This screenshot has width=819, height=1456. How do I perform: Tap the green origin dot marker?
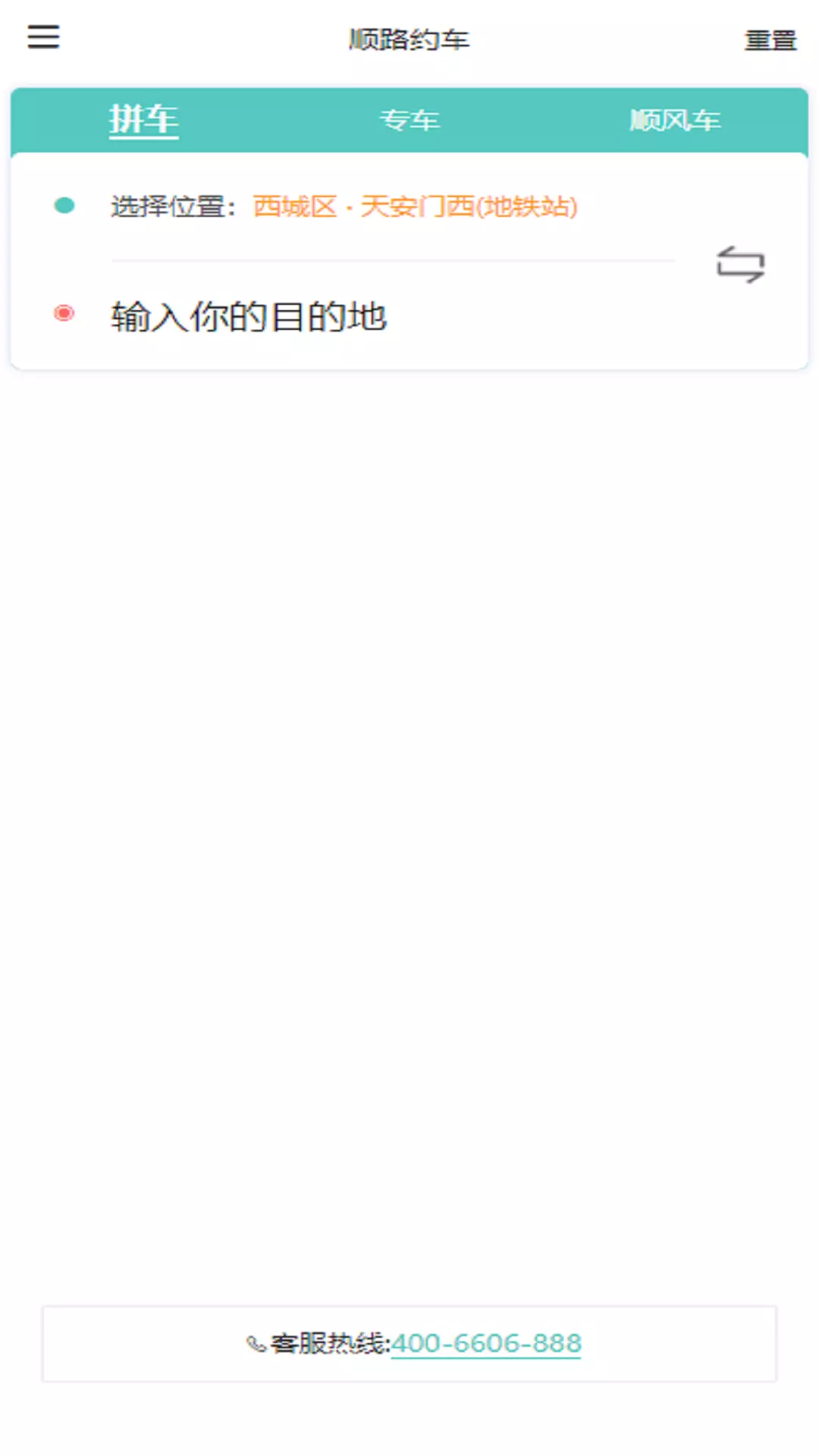[x=64, y=206]
